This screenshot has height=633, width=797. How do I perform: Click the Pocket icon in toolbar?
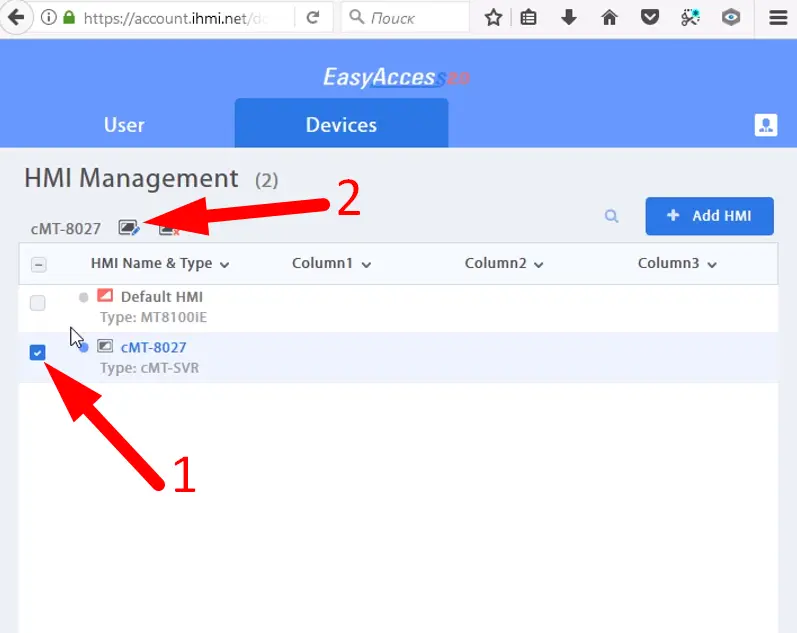click(650, 18)
